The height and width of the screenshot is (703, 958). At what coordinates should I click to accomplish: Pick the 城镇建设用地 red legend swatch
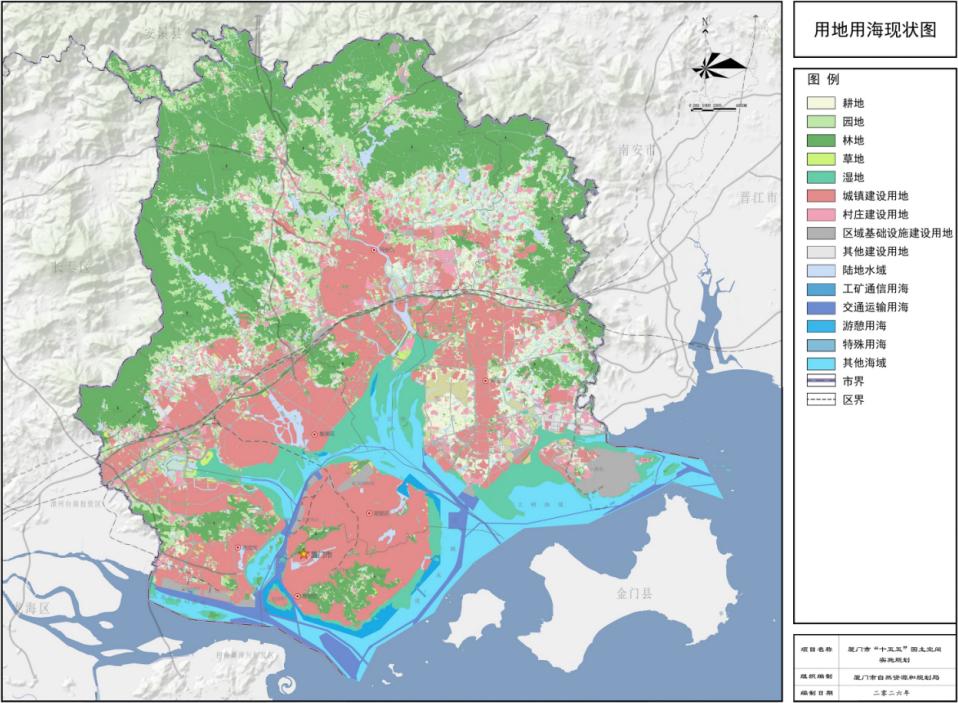point(821,195)
